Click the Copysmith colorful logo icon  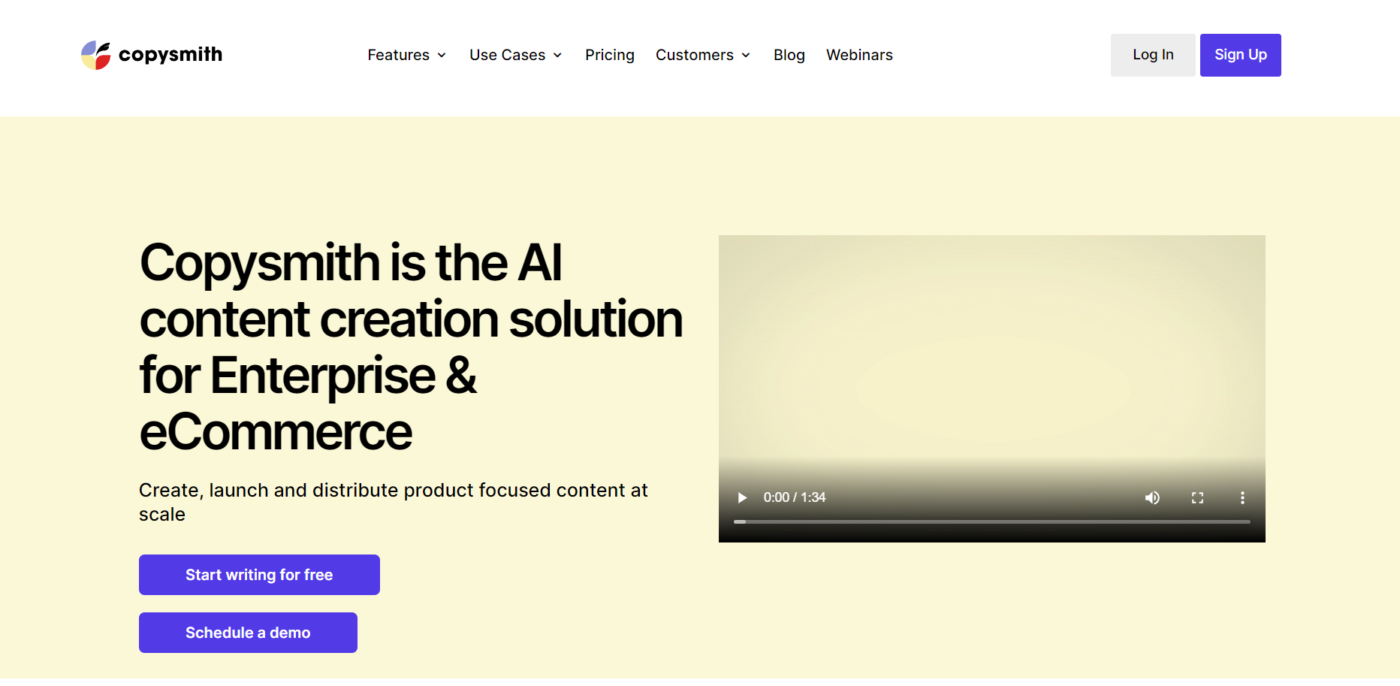pos(96,55)
